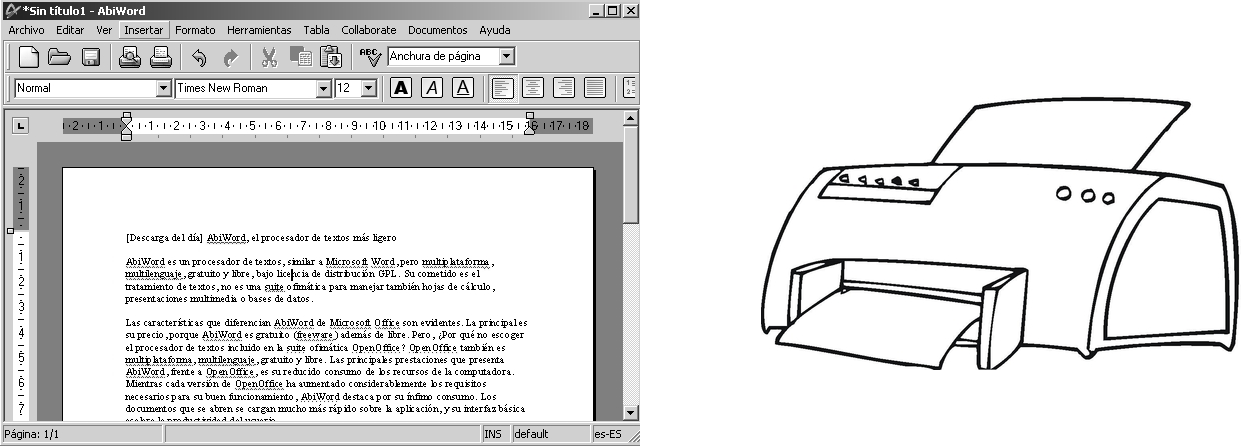Cut selection with the scissors icon
This screenshot has width=1246, height=448.
pos(269,57)
